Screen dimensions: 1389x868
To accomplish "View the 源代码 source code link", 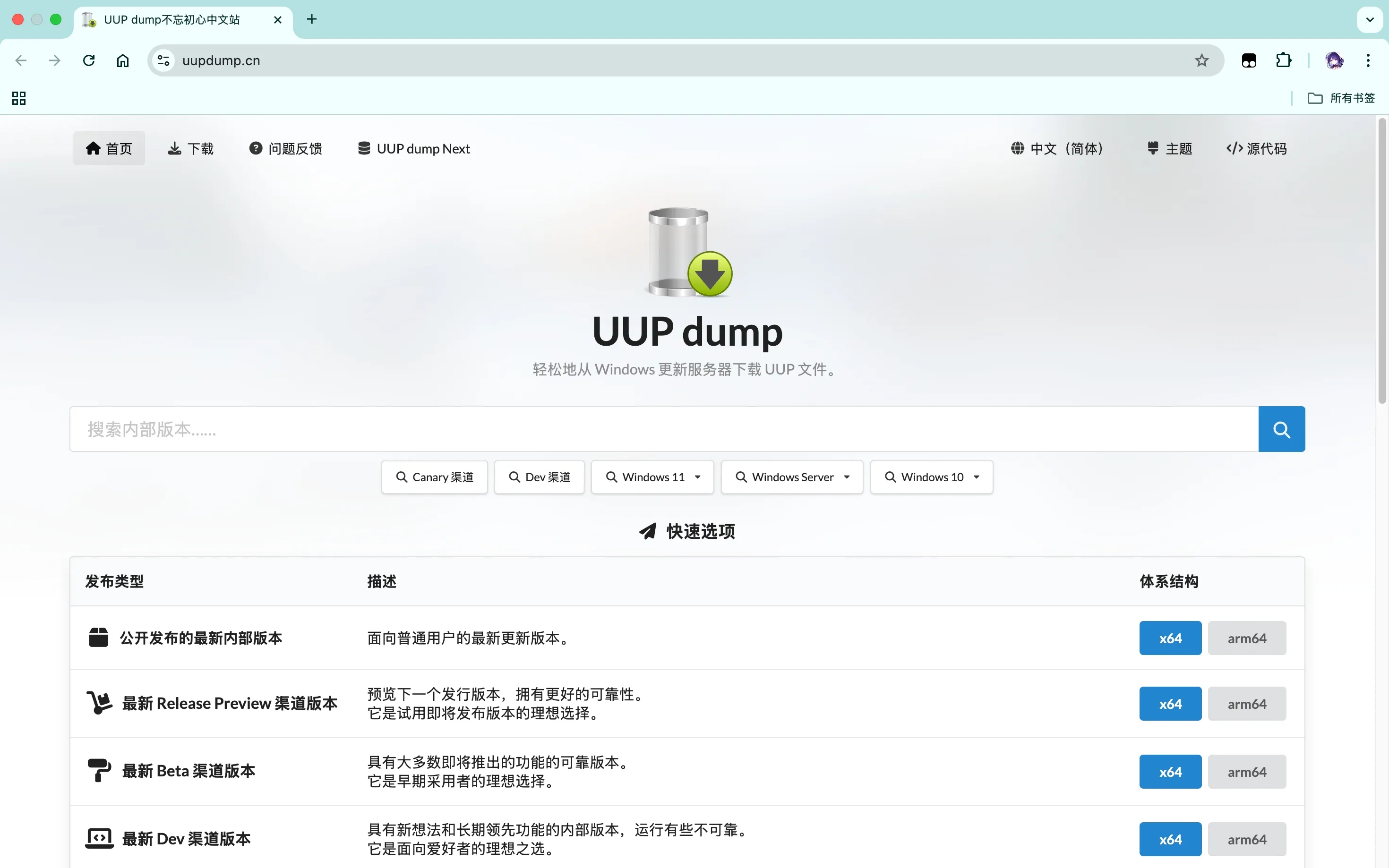I will coord(1256,148).
